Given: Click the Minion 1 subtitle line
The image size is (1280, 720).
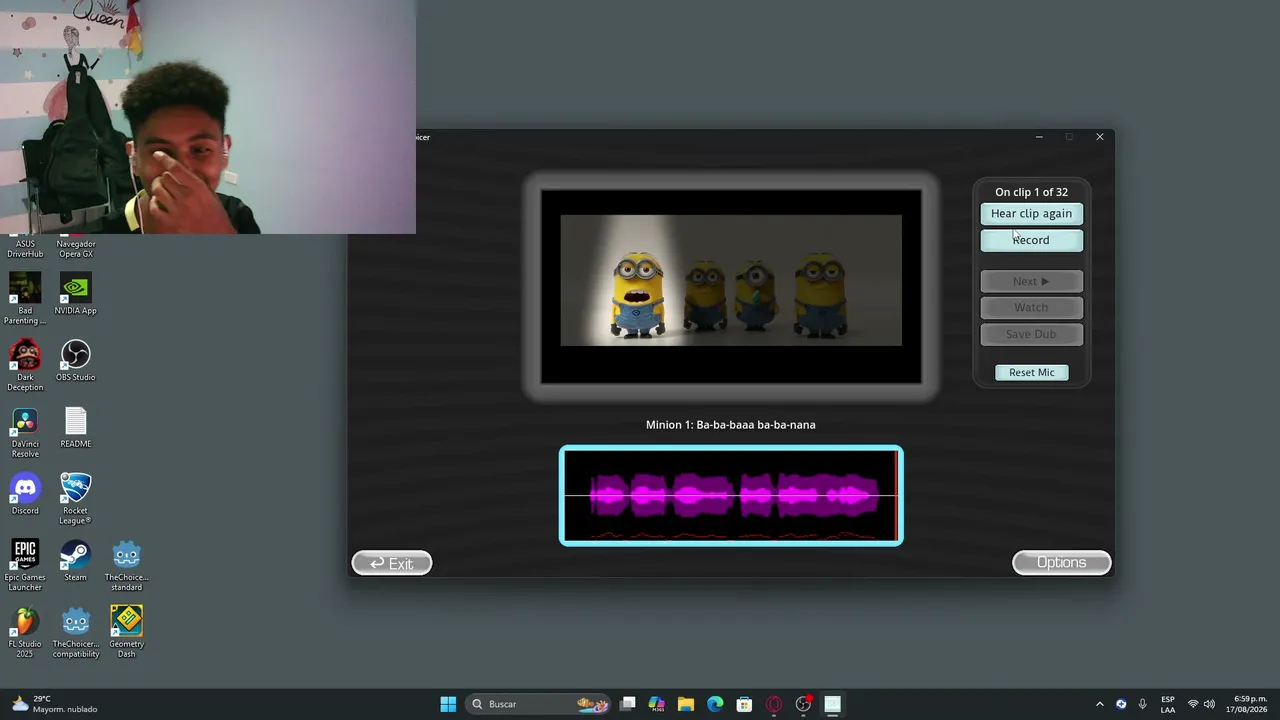Looking at the screenshot, I should pos(731,425).
